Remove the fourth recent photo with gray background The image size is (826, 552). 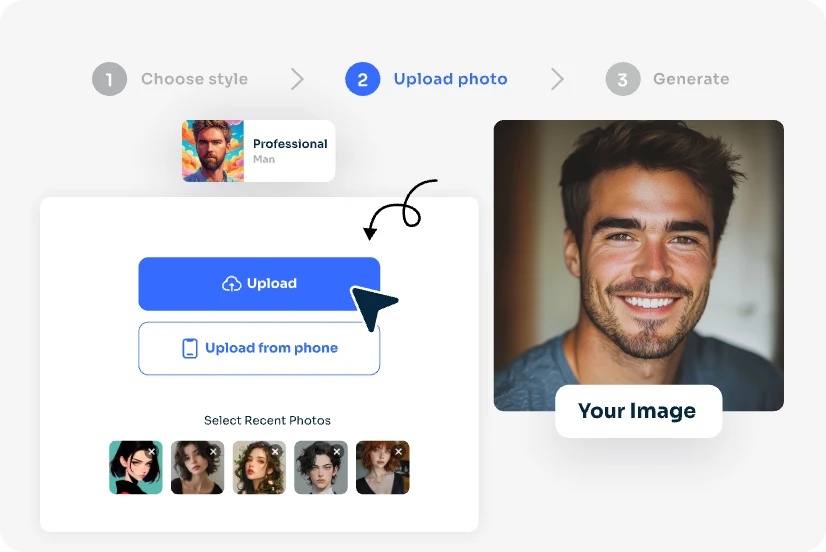coord(338,452)
